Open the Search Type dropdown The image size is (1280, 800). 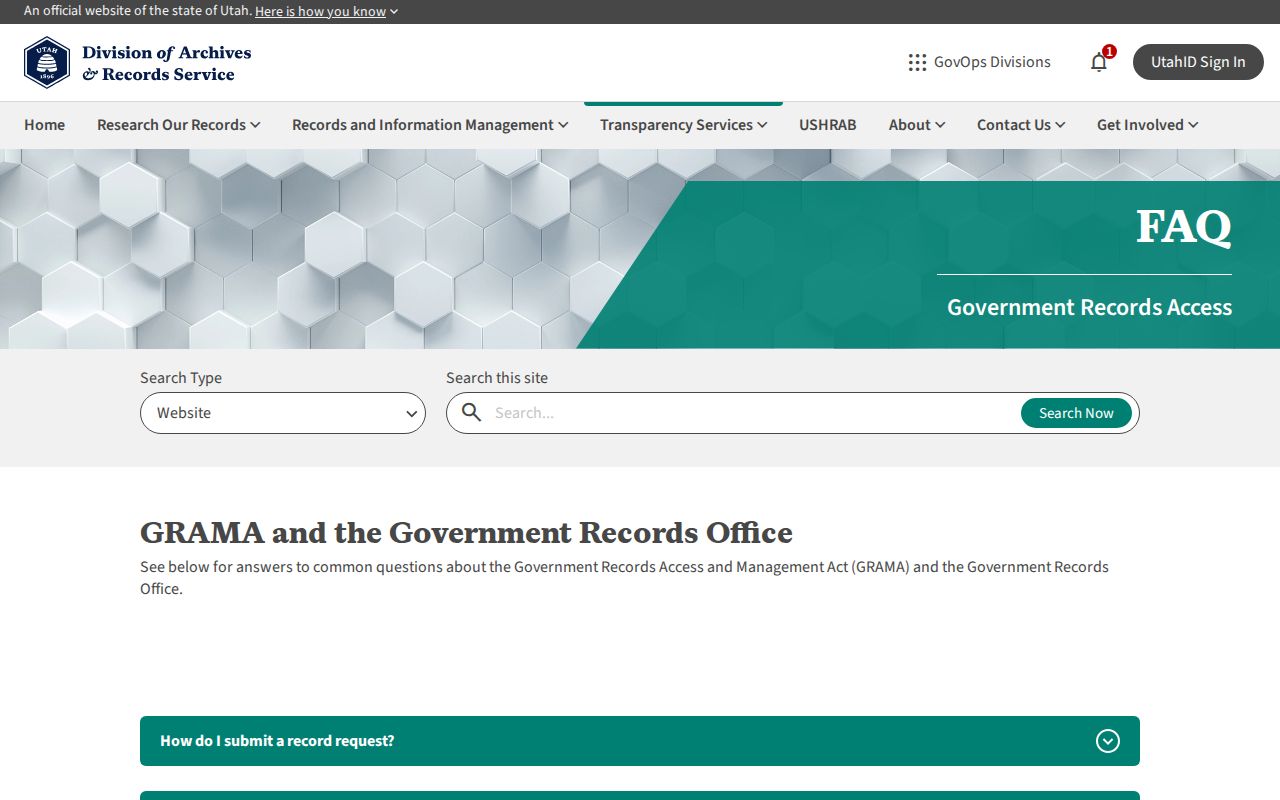pyautogui.click(x=283, y=413)
